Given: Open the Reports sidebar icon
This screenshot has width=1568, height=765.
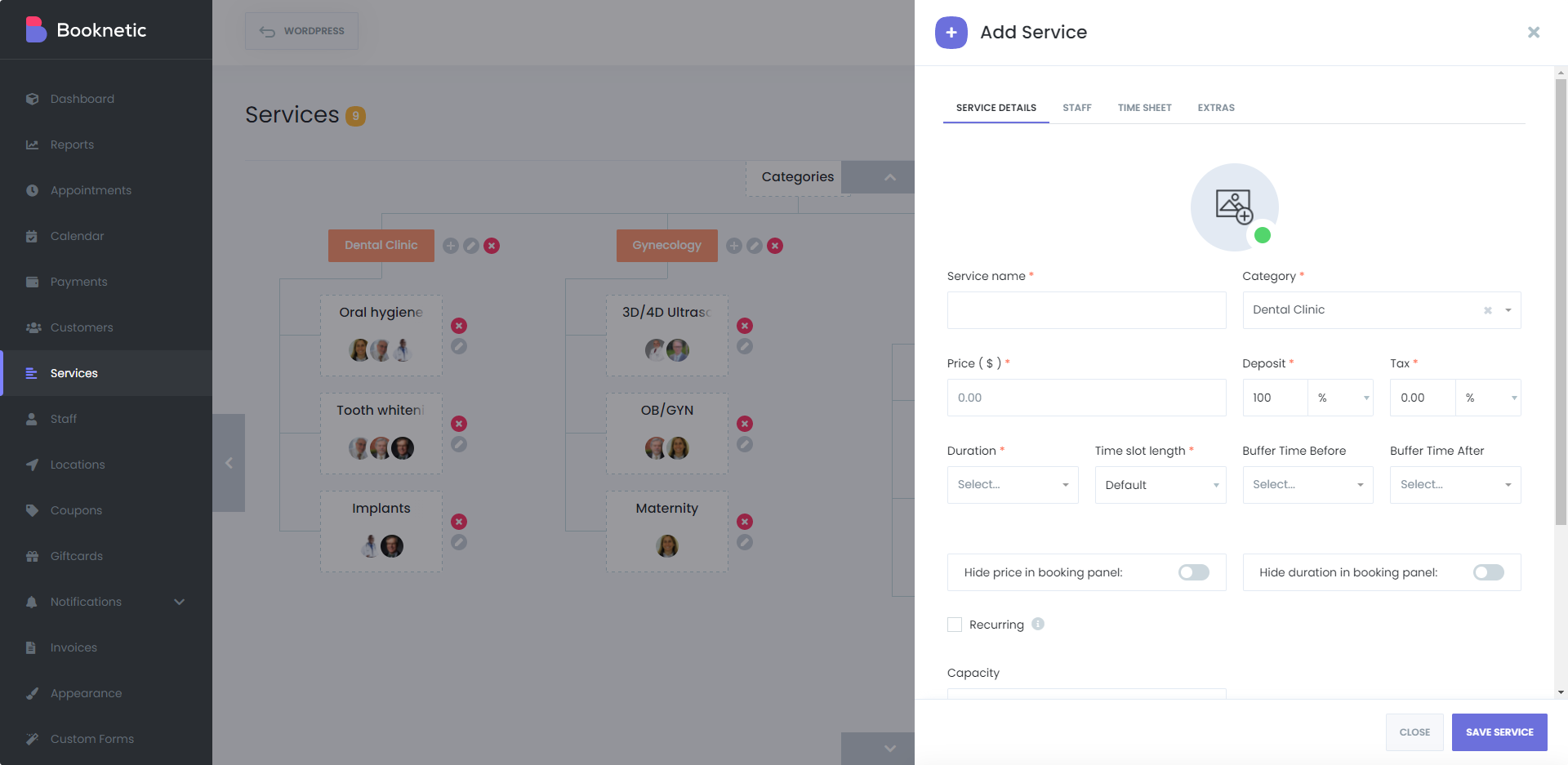Looking at the screenshot, I should (32, 145).
